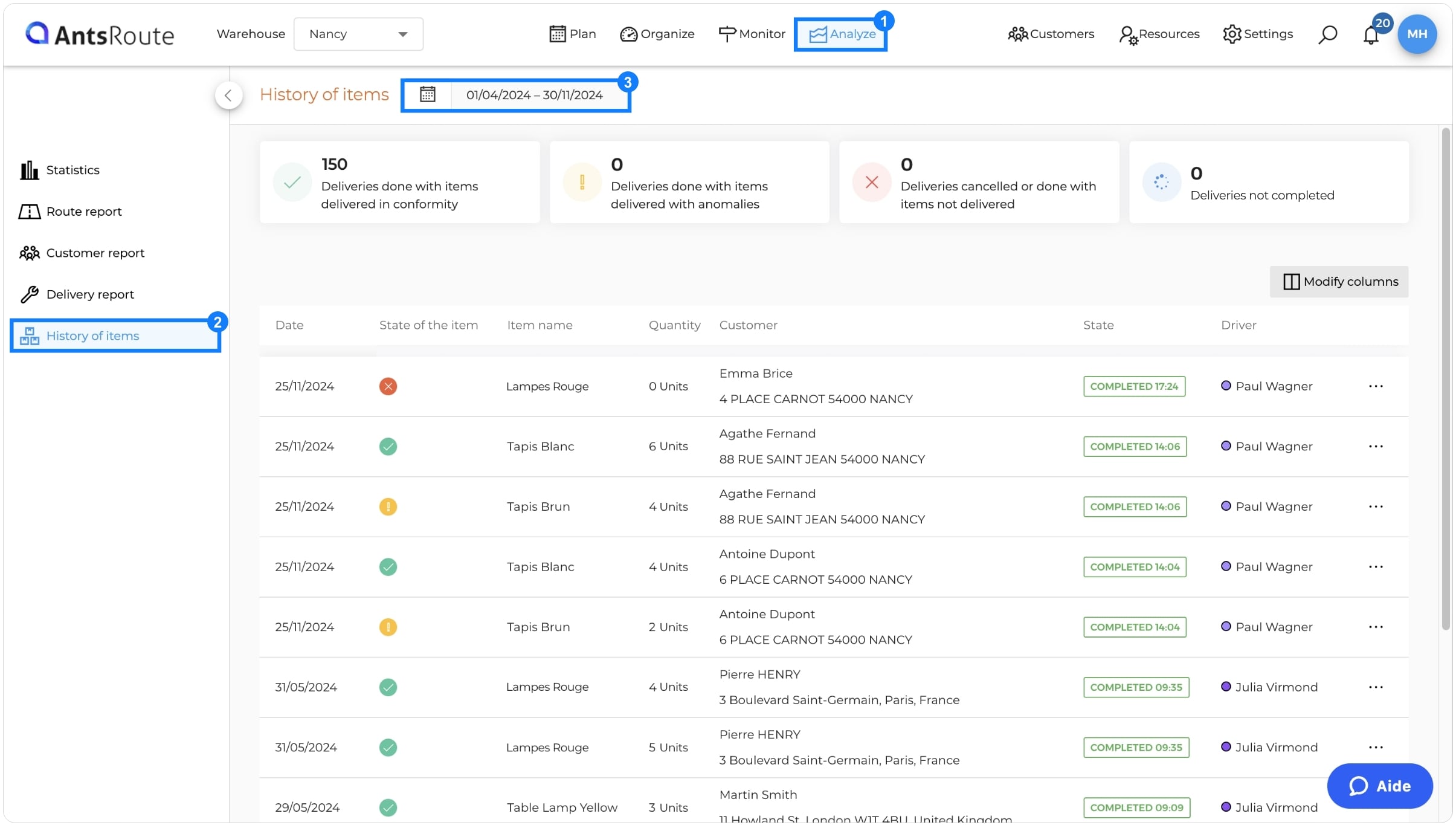Click the Customer column header
Image resolution: width=1456 pixels, height=825 pixels.
748,325
